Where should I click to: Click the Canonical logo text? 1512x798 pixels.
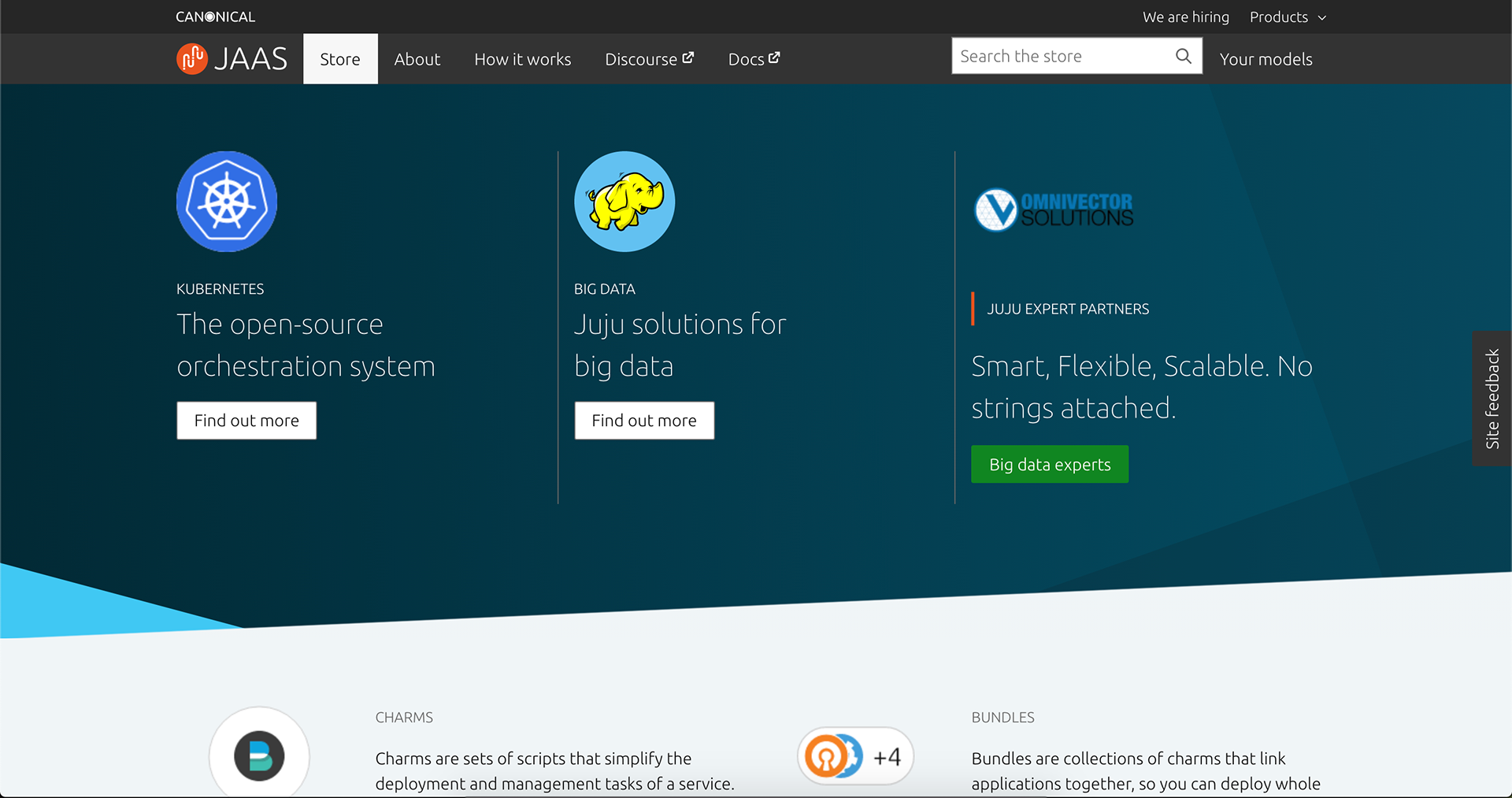pos(215,17)
